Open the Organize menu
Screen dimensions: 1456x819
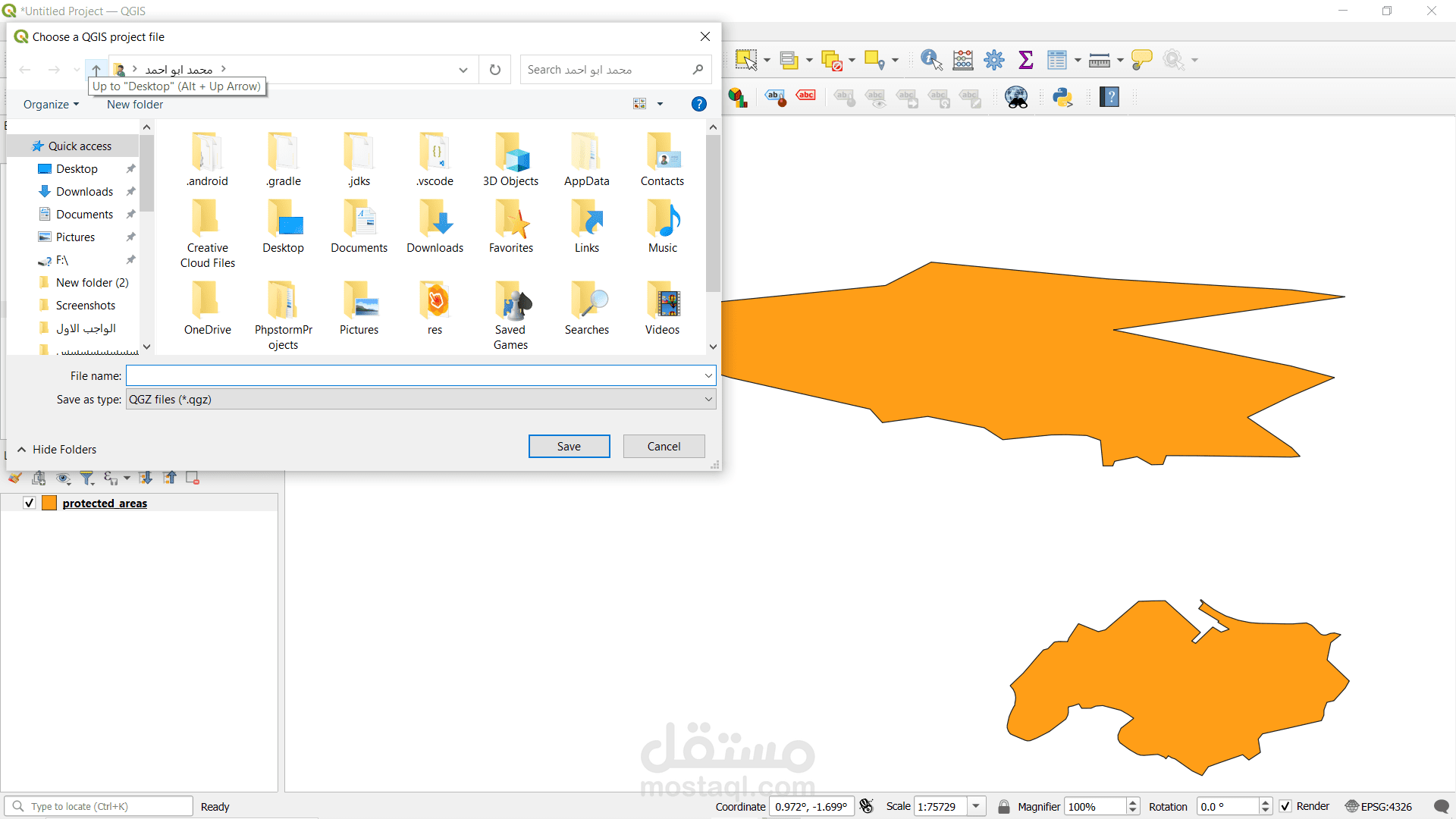[51, 105]
